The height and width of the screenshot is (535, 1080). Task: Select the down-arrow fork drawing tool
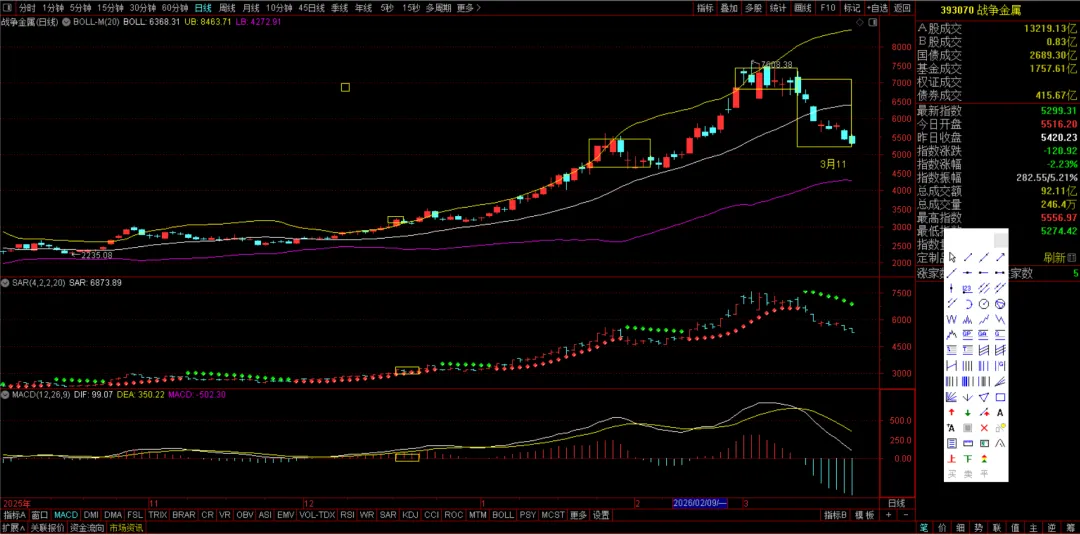pos(968,397)
